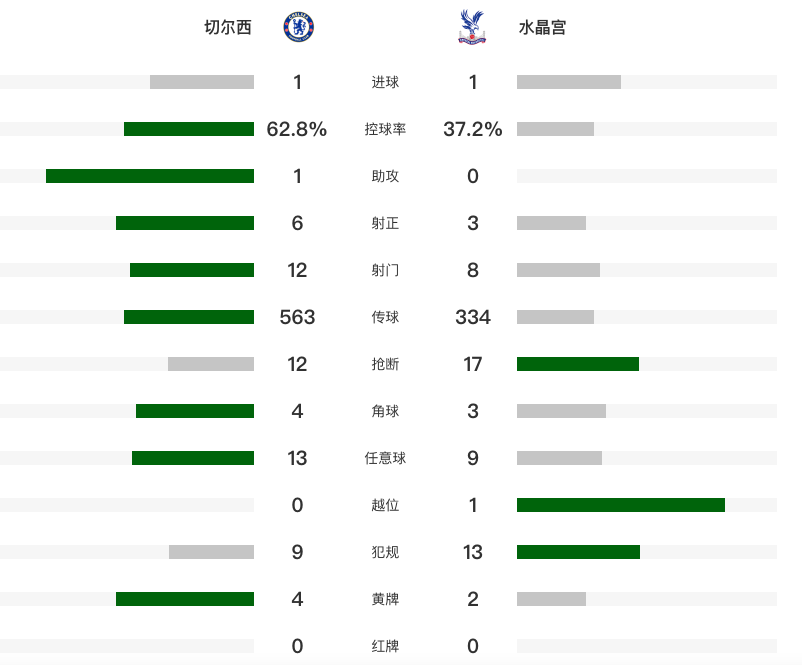Screen dimensions: 802x665
Task: Open the 切尔西 team name link
Action: 228,27
